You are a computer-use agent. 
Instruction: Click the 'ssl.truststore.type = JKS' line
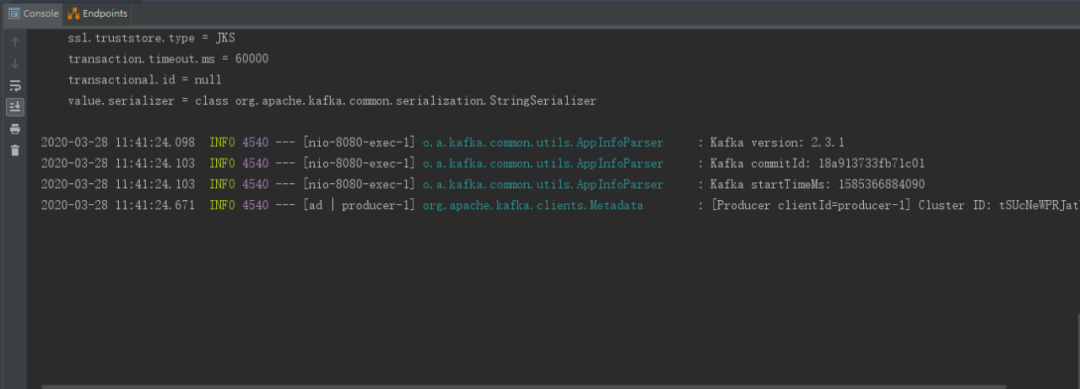point(152,39)
